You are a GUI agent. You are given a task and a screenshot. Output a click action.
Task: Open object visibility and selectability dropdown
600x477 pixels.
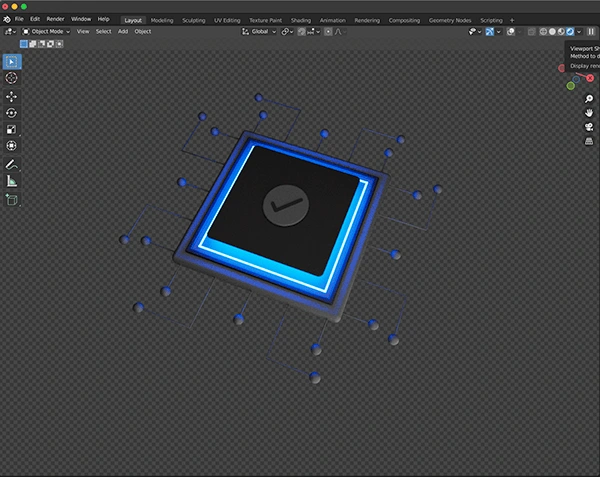[475, 31]
